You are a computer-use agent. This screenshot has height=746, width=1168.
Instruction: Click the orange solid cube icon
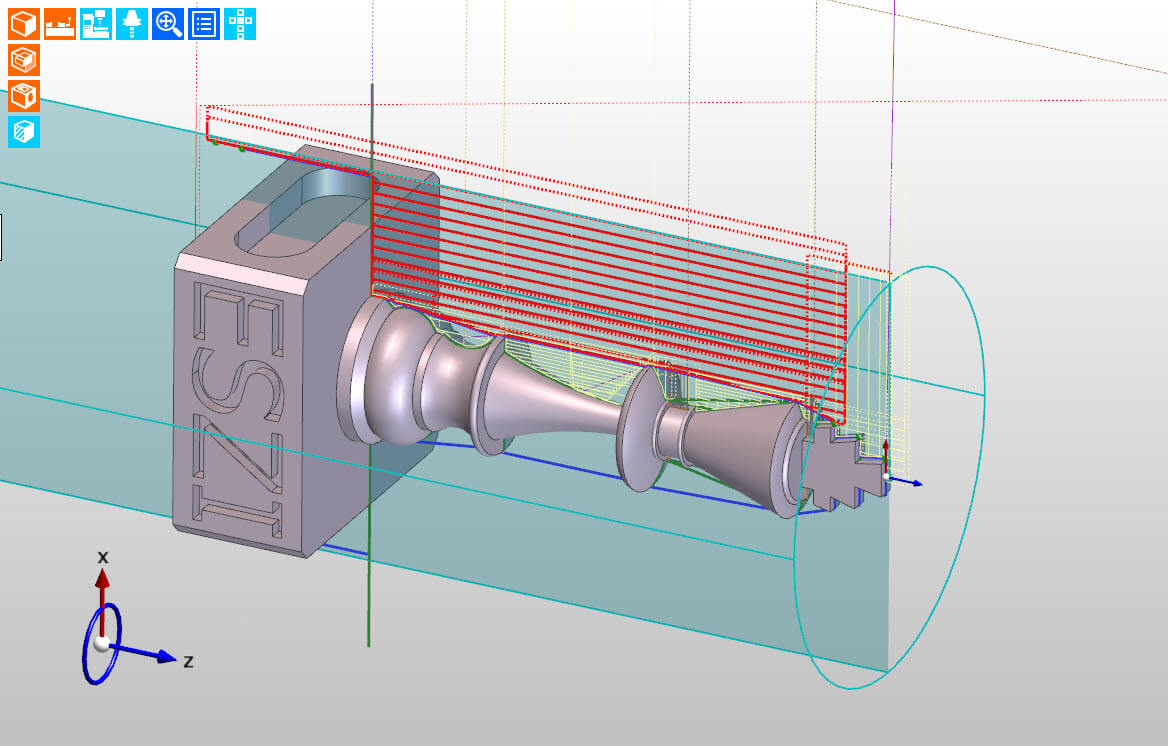pos(24,24)
